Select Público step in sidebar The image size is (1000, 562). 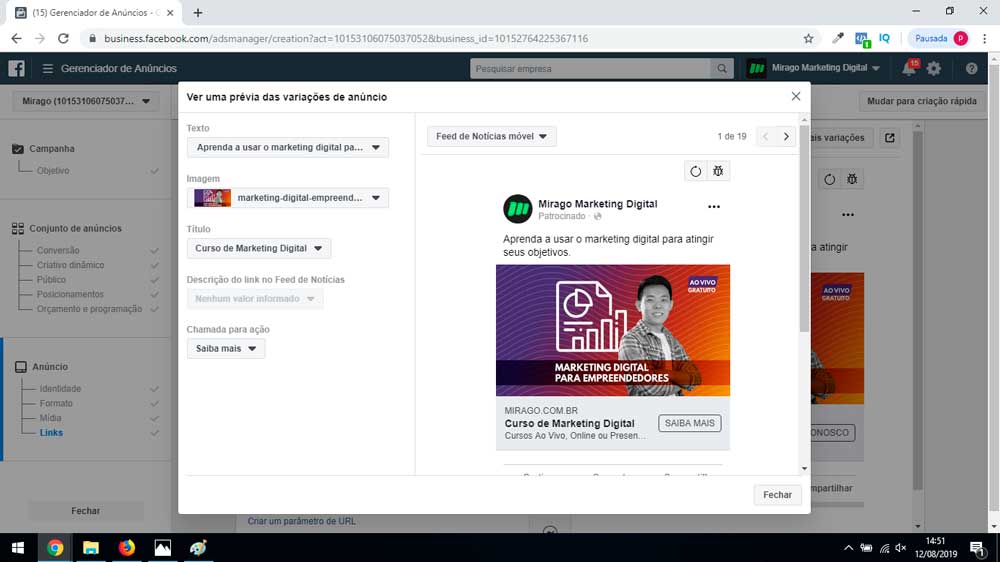tap(51, 279)
